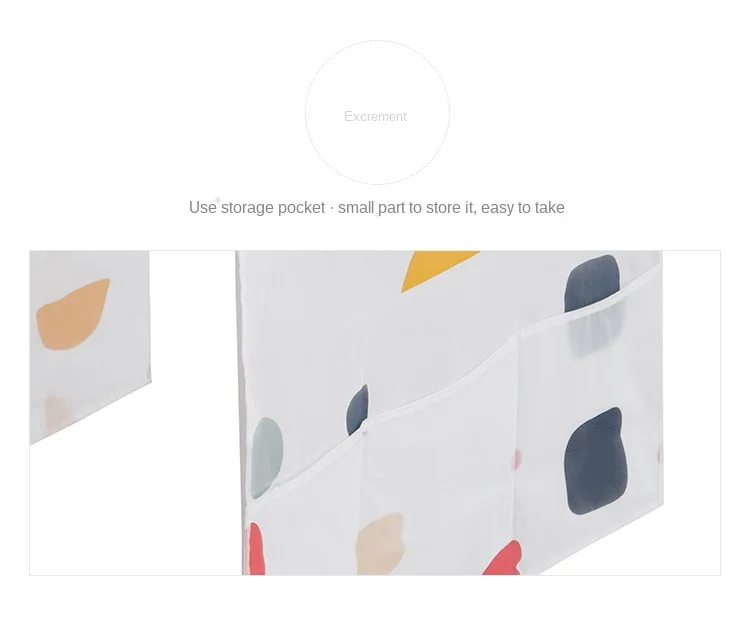This screenshot has height=640, width=750.
Task: Click the faded pink blob on left panel
Action: pos(58,412)
